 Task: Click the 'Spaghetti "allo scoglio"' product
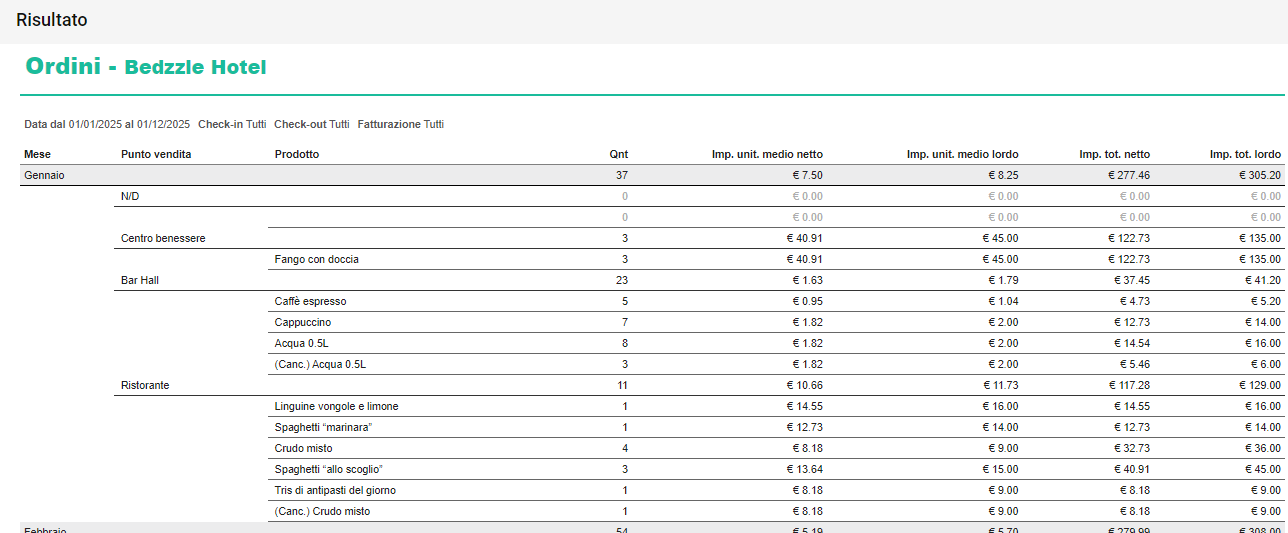click(x=329, y=469)
